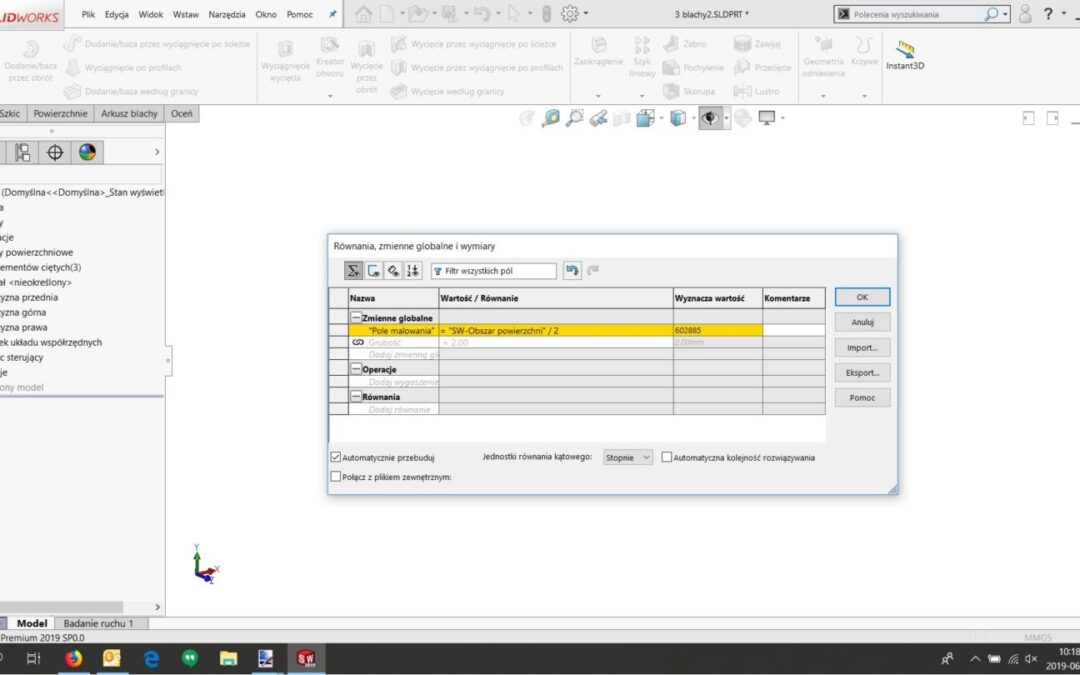Screen dimensions: 1080x675
Task: Click the 'Anuluj' button
Action: (862, 322)
